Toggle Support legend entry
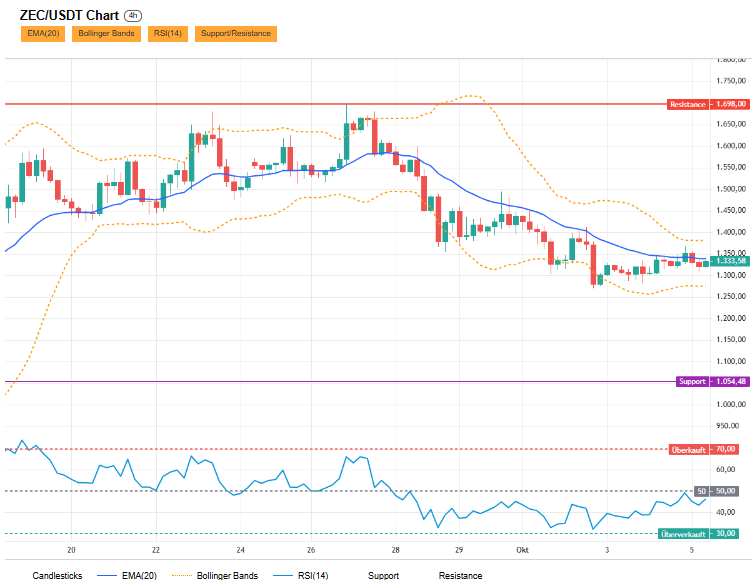 (x=383, y=575)
